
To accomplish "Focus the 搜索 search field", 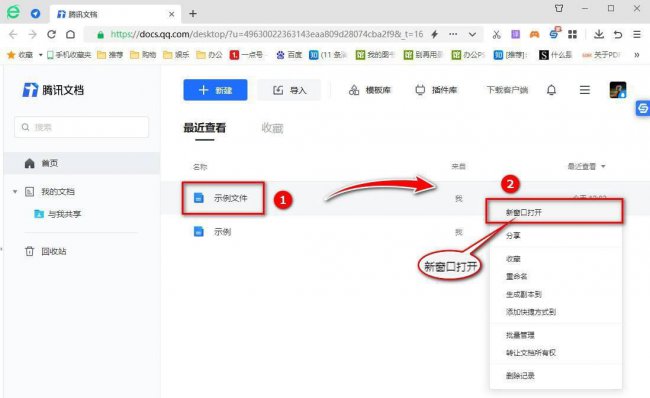I will click(82, 127).
